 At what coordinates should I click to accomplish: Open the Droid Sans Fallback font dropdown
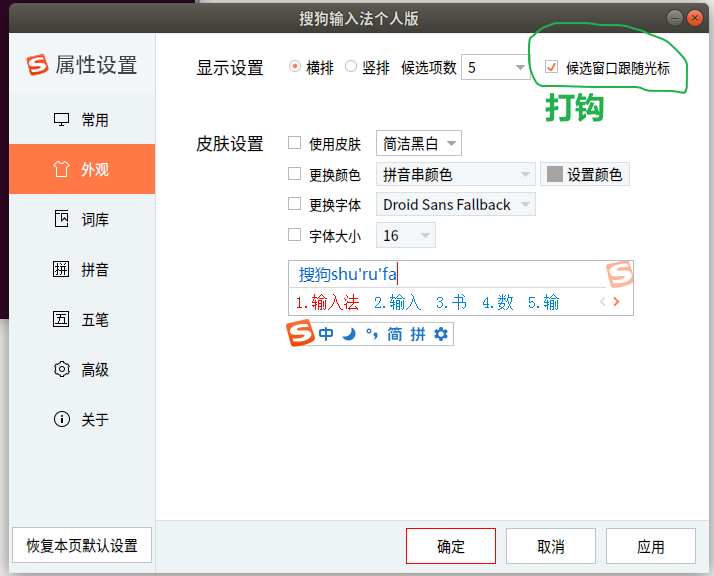(455, 204)
